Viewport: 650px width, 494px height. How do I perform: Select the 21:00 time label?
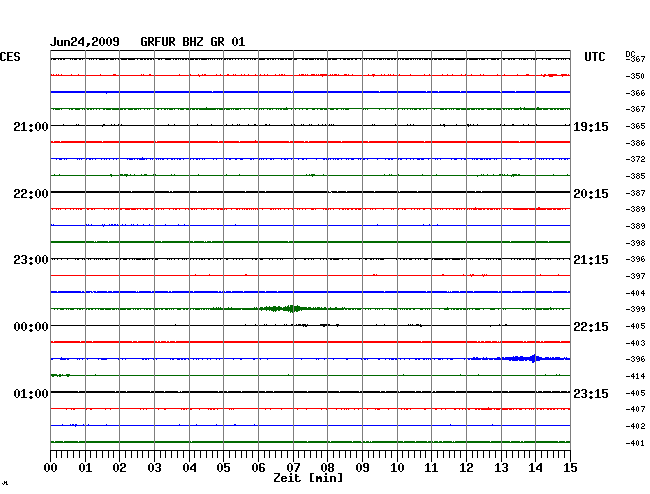point(31,126)
